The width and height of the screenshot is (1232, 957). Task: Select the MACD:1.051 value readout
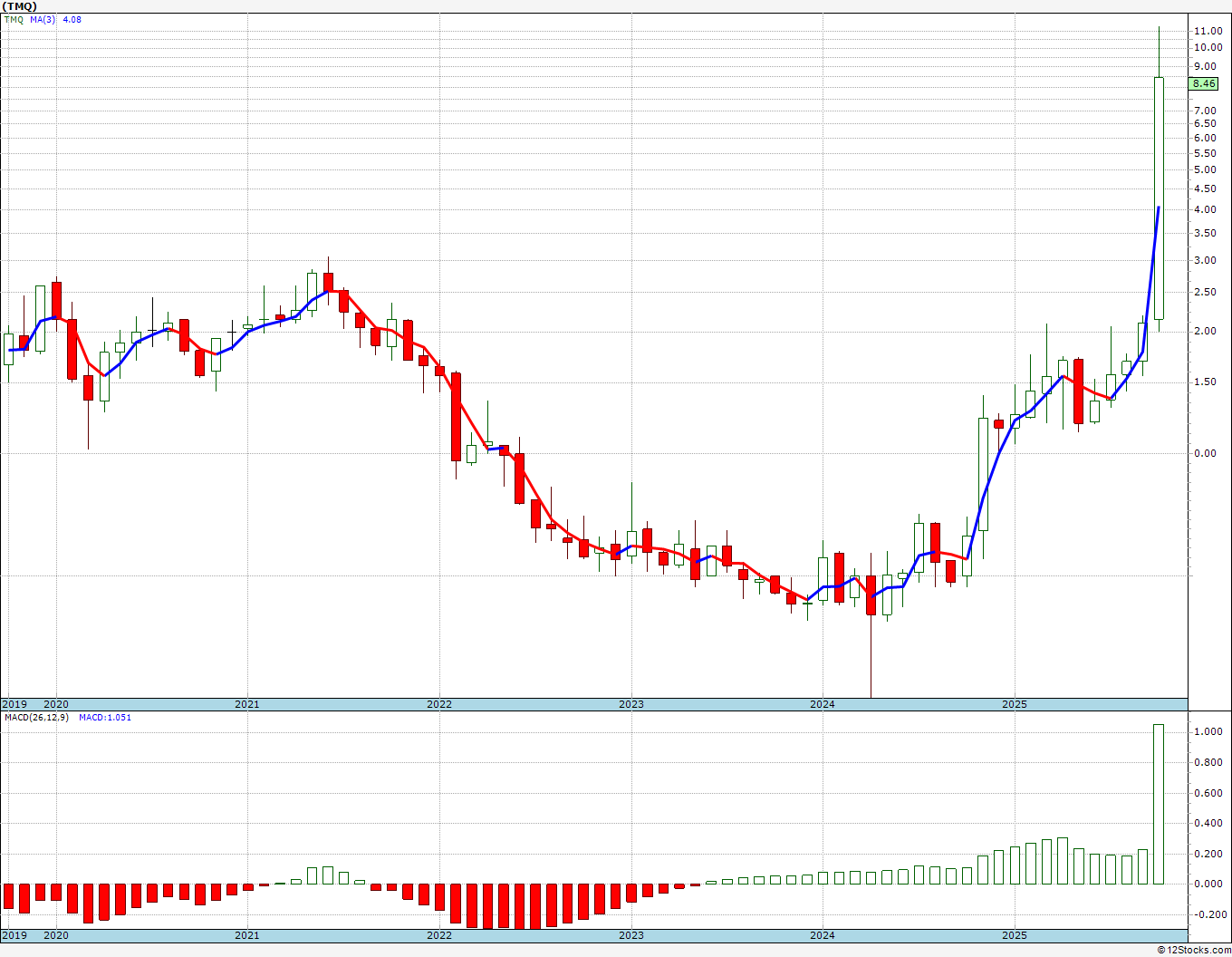[105, 718]
